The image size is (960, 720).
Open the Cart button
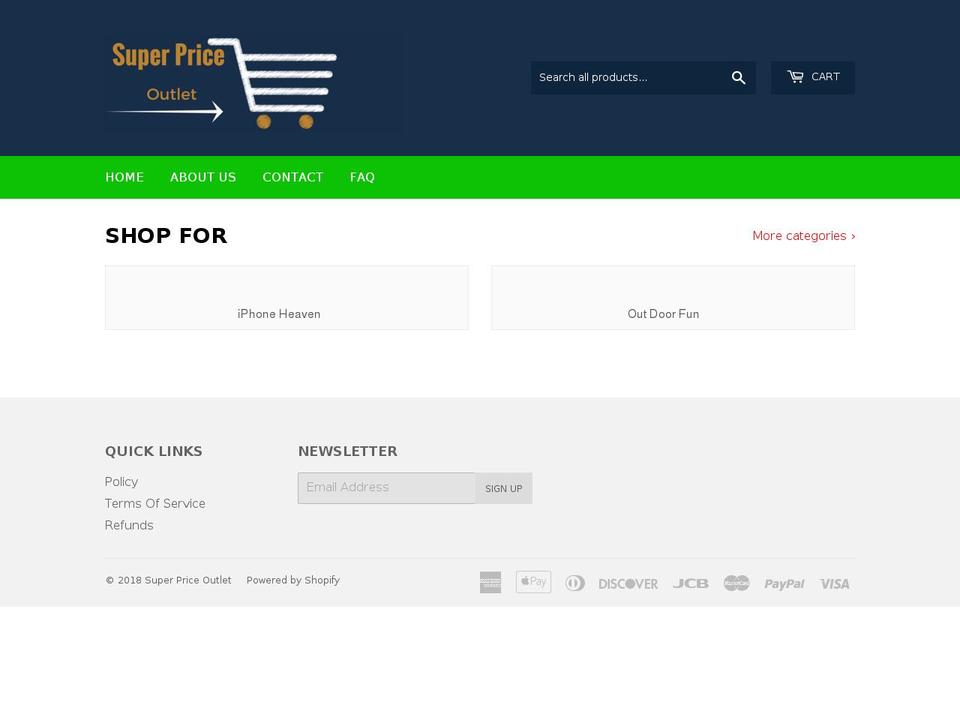pyautogui.click(x=812, y=78)
